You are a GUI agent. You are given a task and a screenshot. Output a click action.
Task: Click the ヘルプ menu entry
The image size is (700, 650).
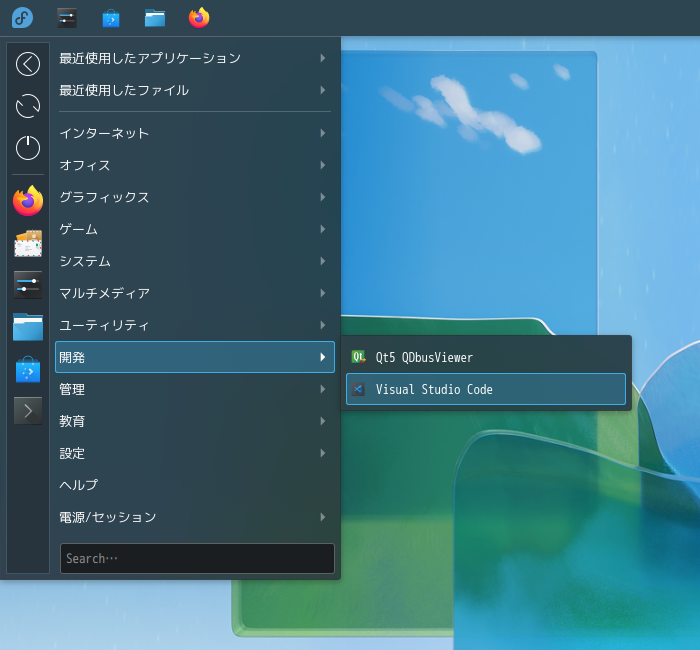[x=195, y=485]
